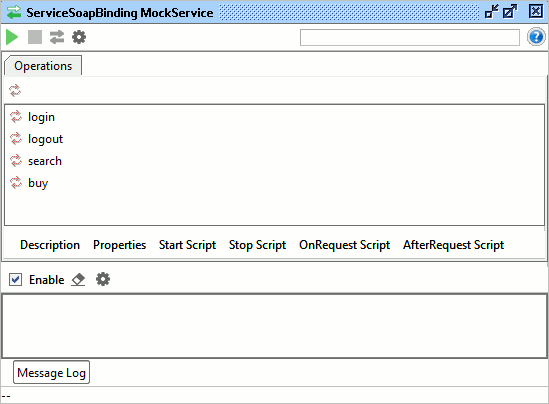This screenshot has width=549, height=404.
Task: Click inside the message log area
Action: tap(274, 326)
